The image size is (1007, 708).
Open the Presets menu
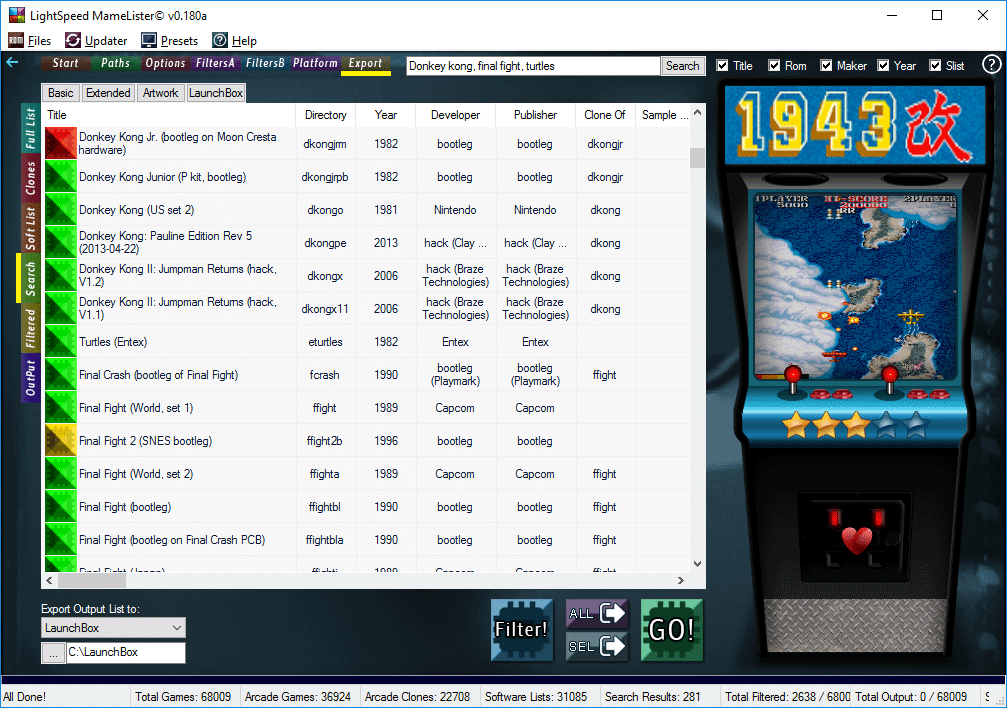coord(170,40)
